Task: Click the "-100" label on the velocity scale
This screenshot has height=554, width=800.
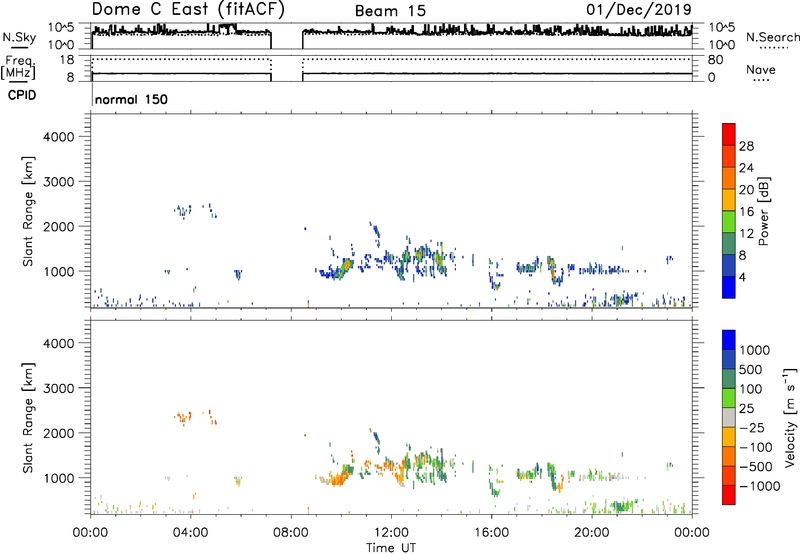Action: point(755,447)
